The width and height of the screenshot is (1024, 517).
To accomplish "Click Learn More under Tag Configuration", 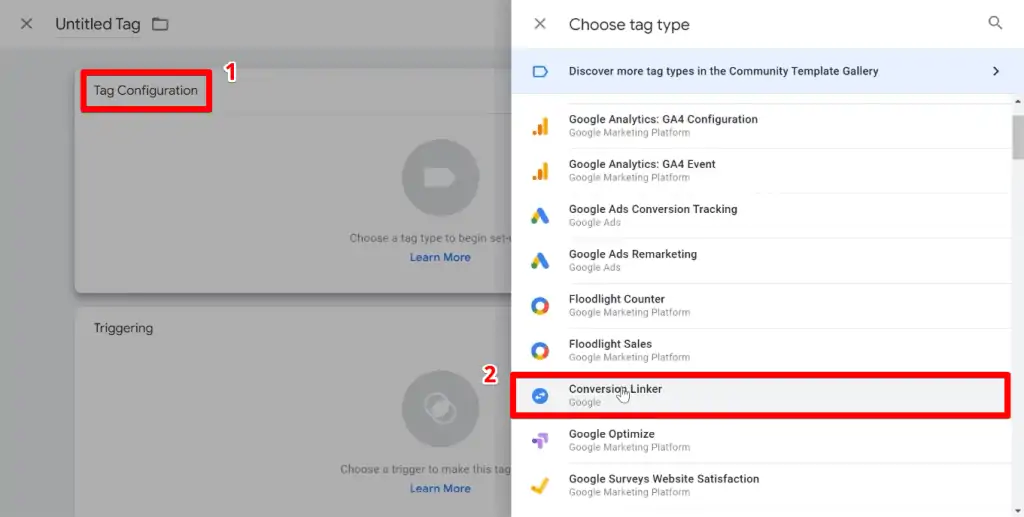I will point(440,257).
